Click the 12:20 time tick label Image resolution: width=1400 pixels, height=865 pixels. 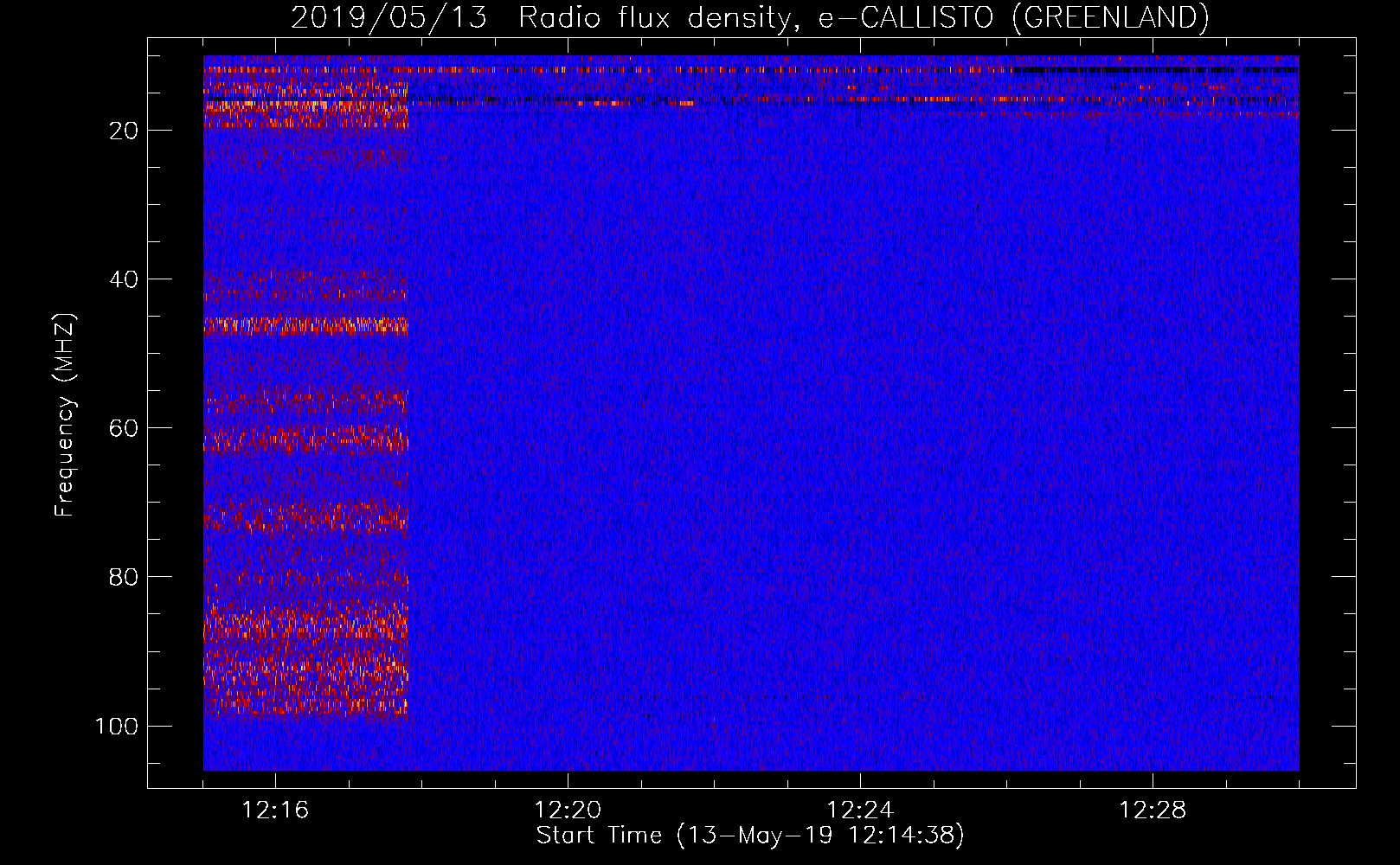[568, 811]
